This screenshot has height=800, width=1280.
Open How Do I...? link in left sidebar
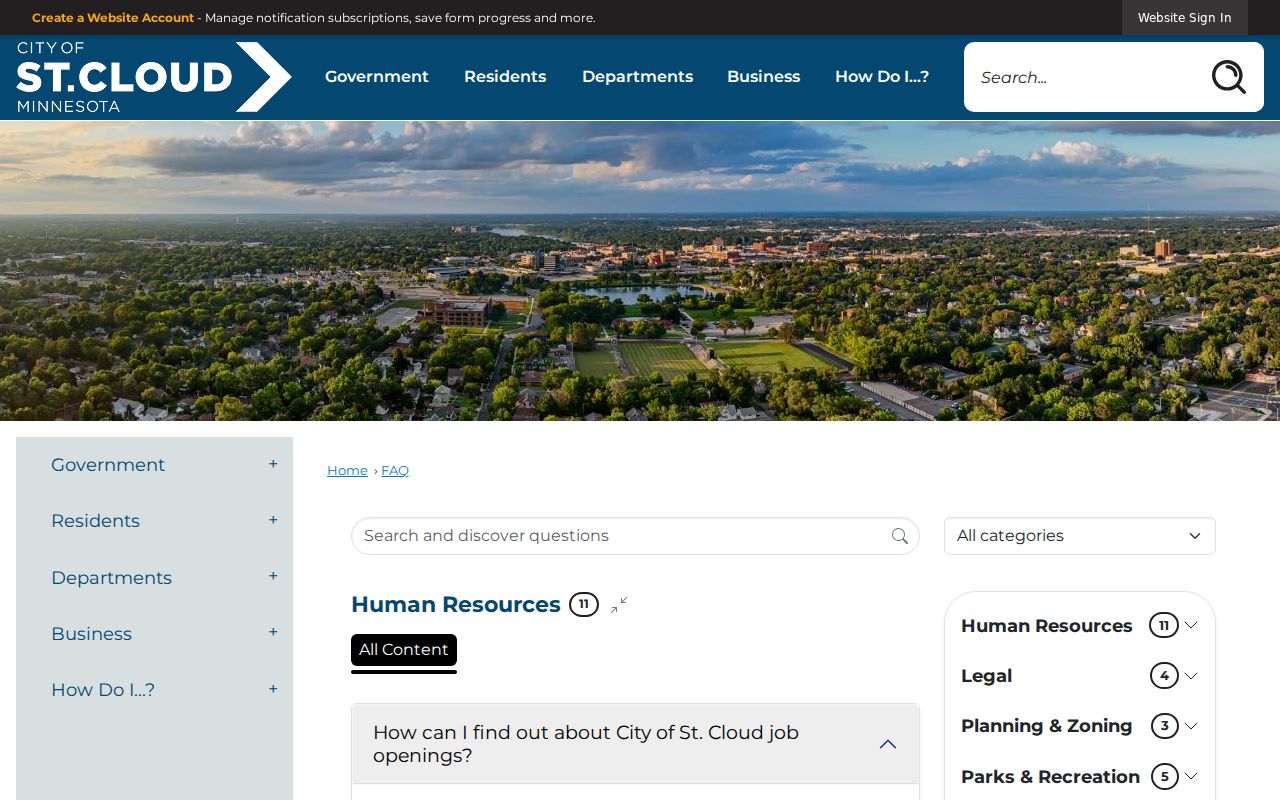[x=103, y=690]
